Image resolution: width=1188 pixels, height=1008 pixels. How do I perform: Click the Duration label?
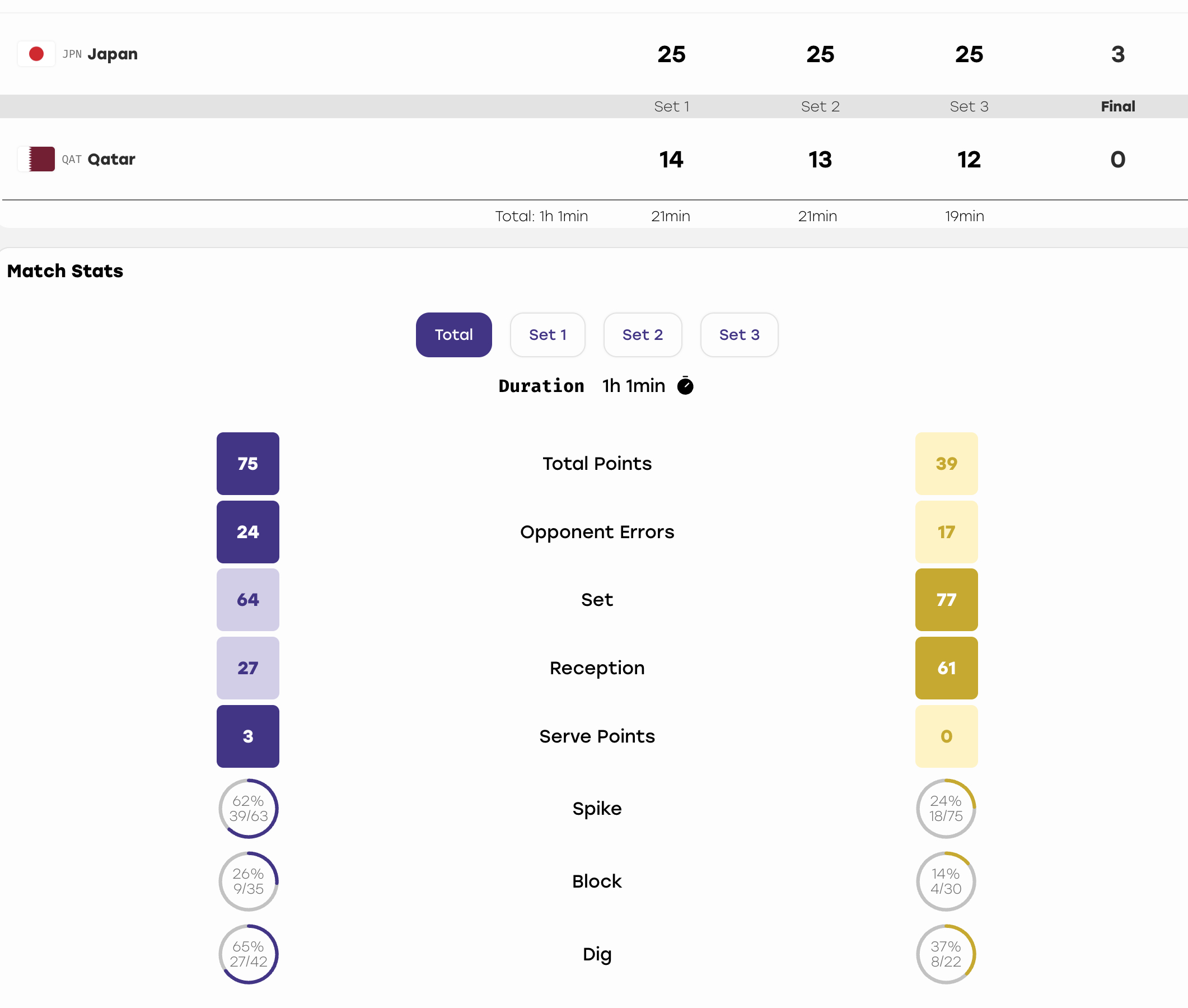point(541,386)
